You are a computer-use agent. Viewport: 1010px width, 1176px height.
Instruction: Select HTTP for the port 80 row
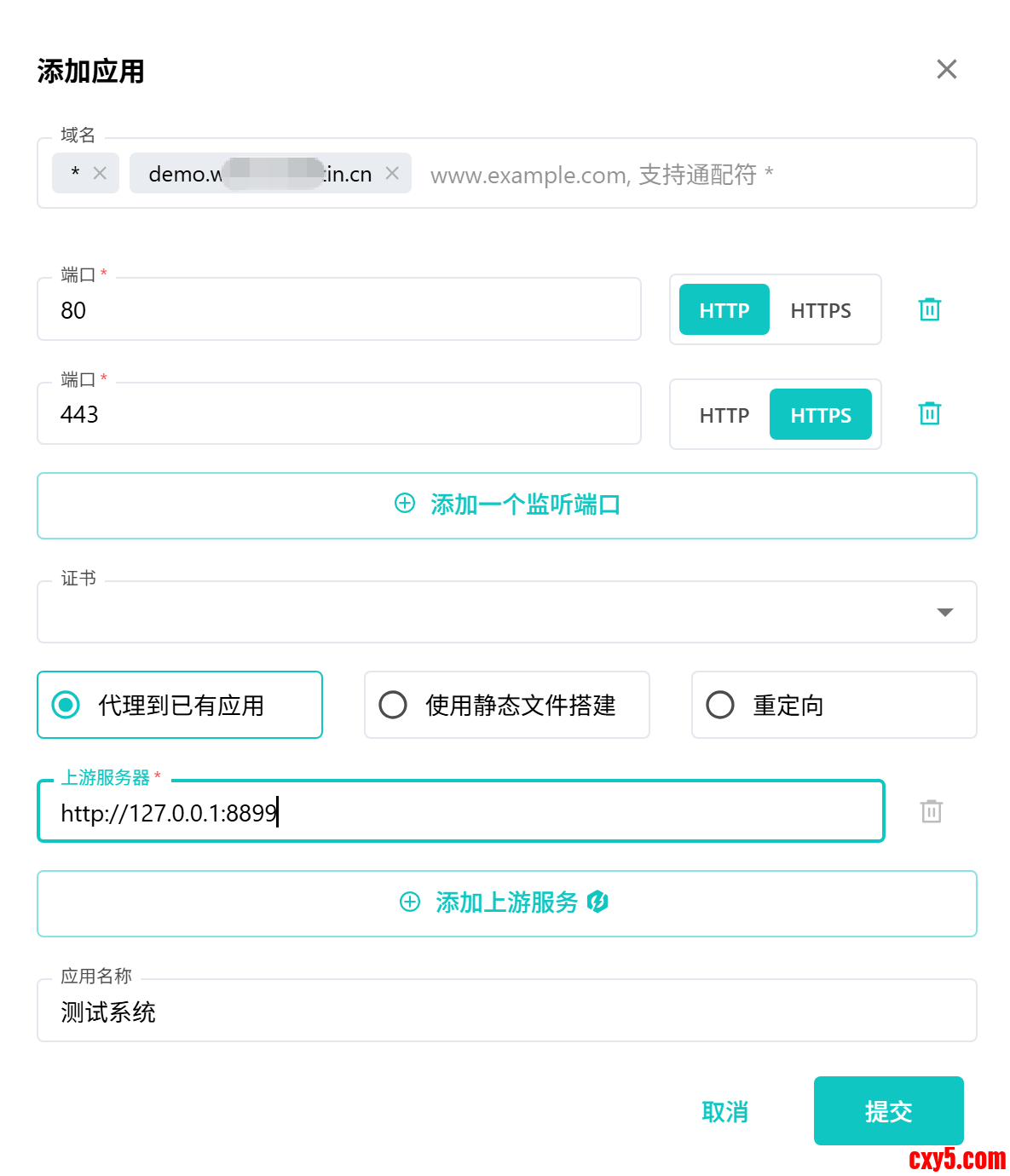[724, 310]
